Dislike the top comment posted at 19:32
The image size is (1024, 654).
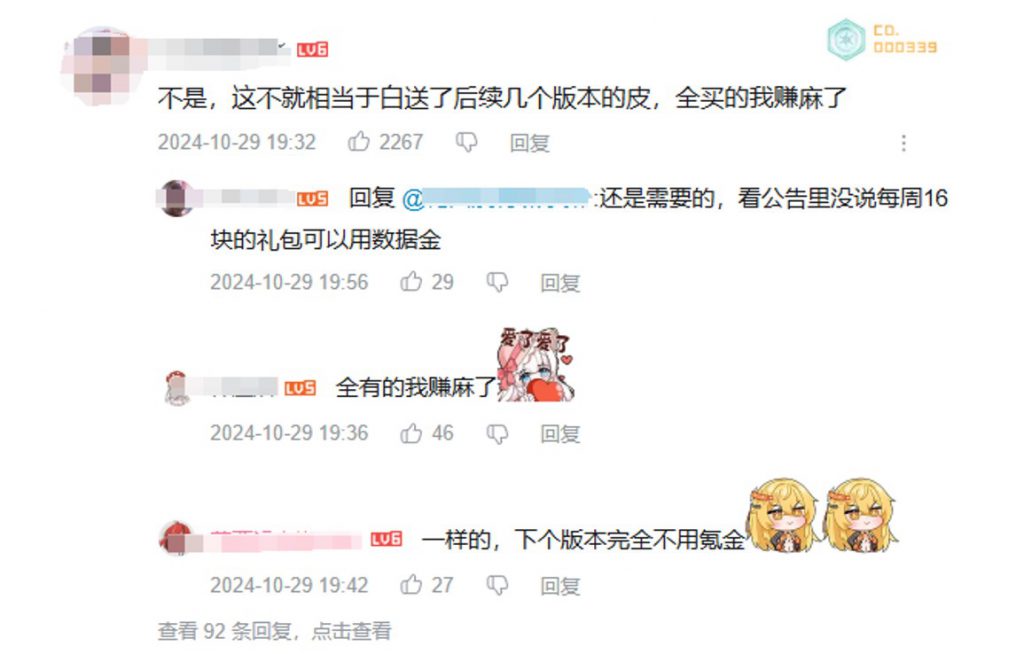[466, 142]
